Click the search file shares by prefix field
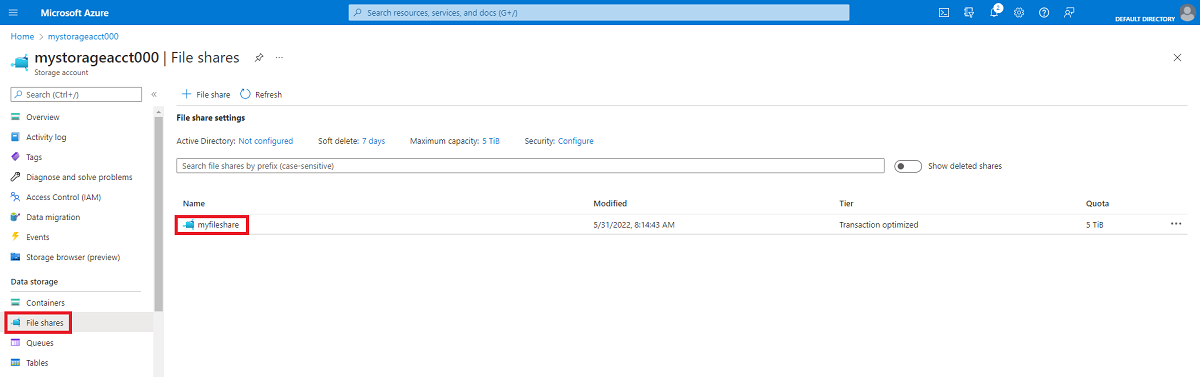Image resolution: width=1200 pixels, height=377 pixels. (530, 166)
